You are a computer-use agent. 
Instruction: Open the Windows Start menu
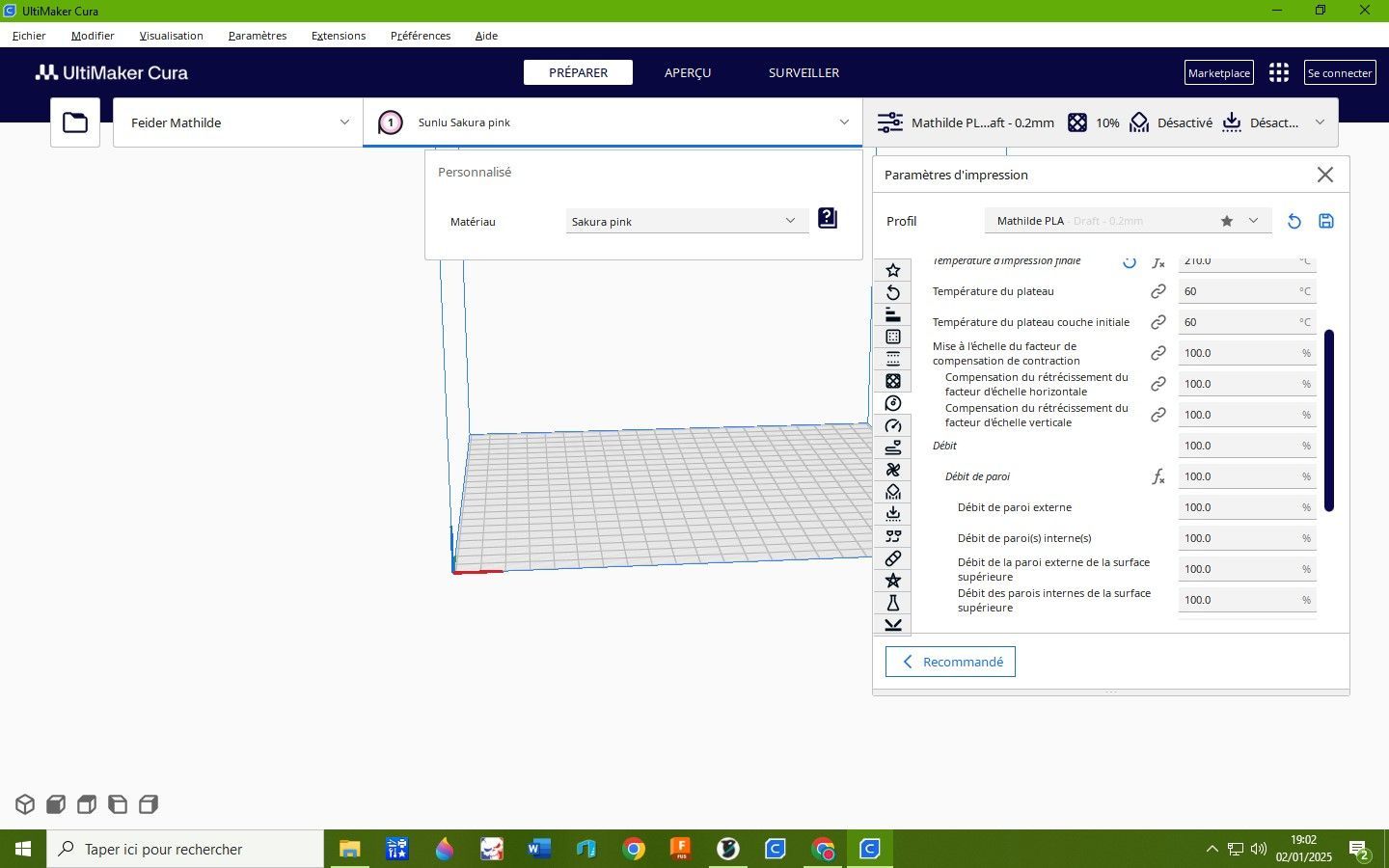(x=23, y=849)
